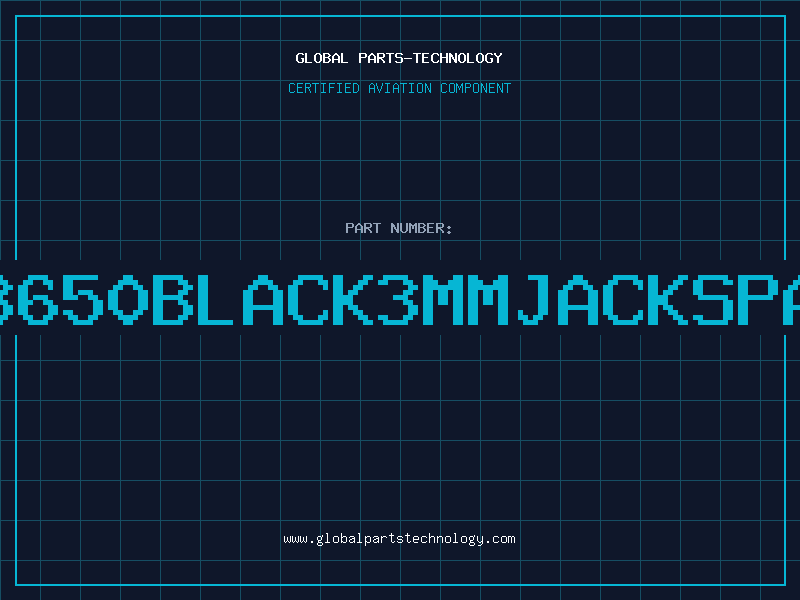
Task: Select the large letter B in BLACK
Action: point(172,299)
